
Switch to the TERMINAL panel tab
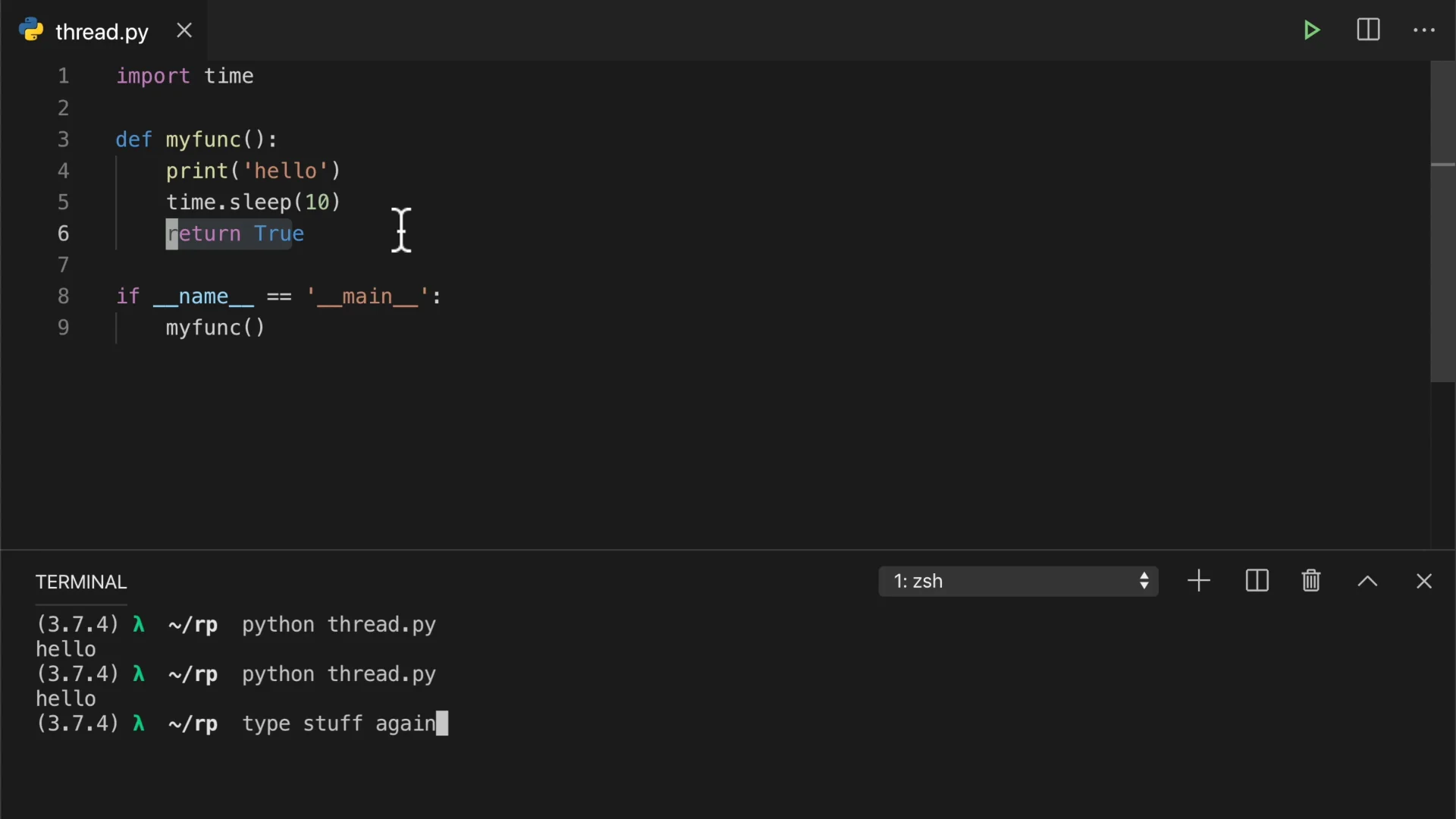point(81,582)
